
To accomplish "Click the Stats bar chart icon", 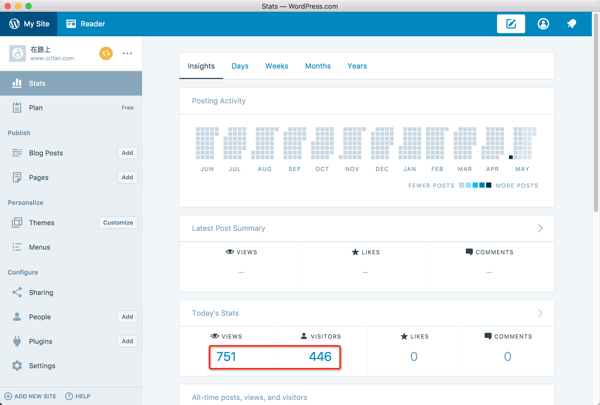I will [x=17, y=83].
